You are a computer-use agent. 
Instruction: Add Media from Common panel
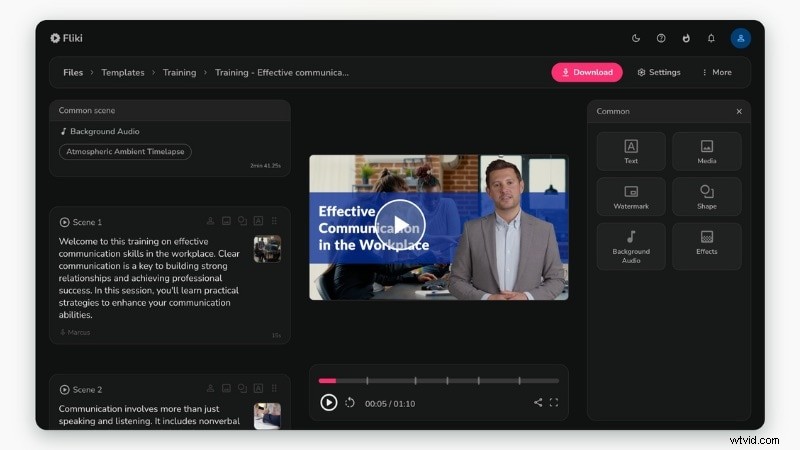pos(707,151)
